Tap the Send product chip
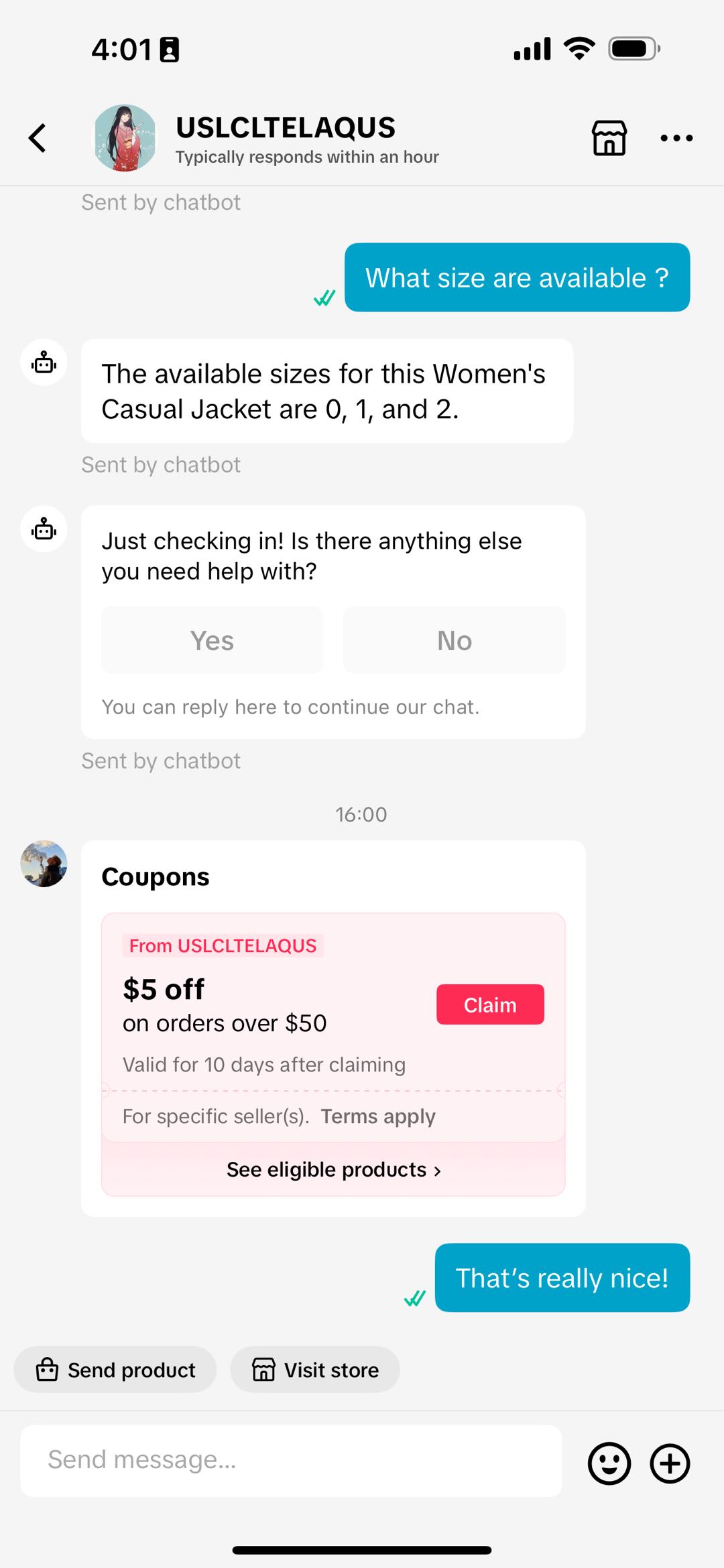Viewport: 724px width, 1568px height. [115, 1370]
